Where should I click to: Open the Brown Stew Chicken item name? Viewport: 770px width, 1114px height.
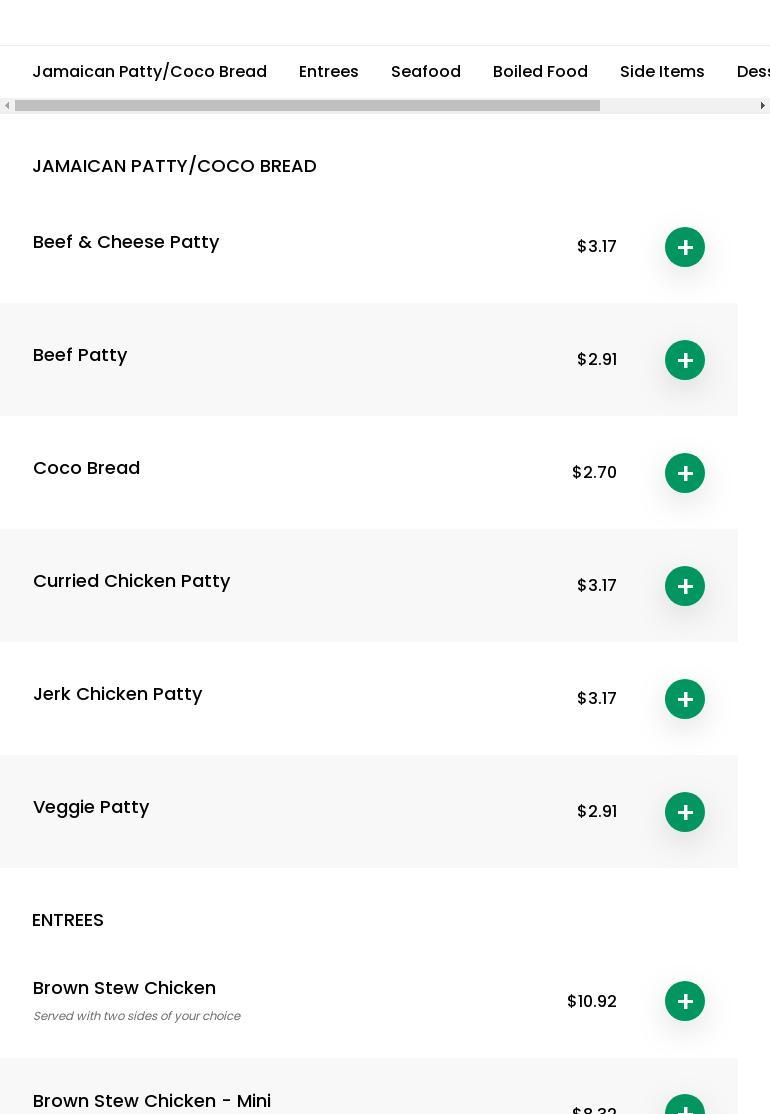(124, 988)
